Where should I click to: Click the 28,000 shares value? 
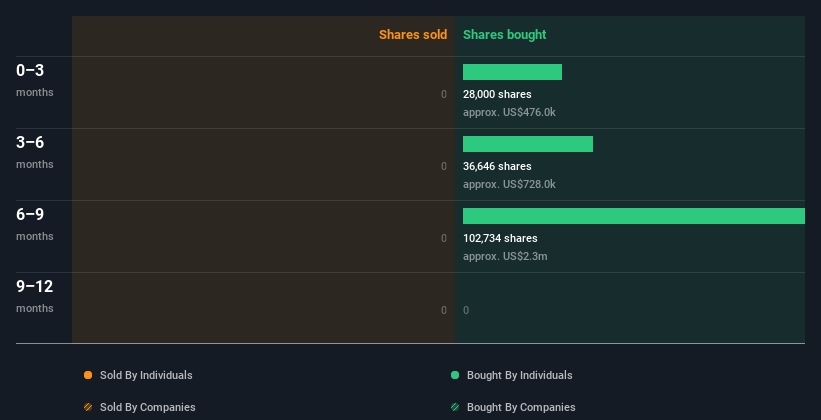click(497, 94)
